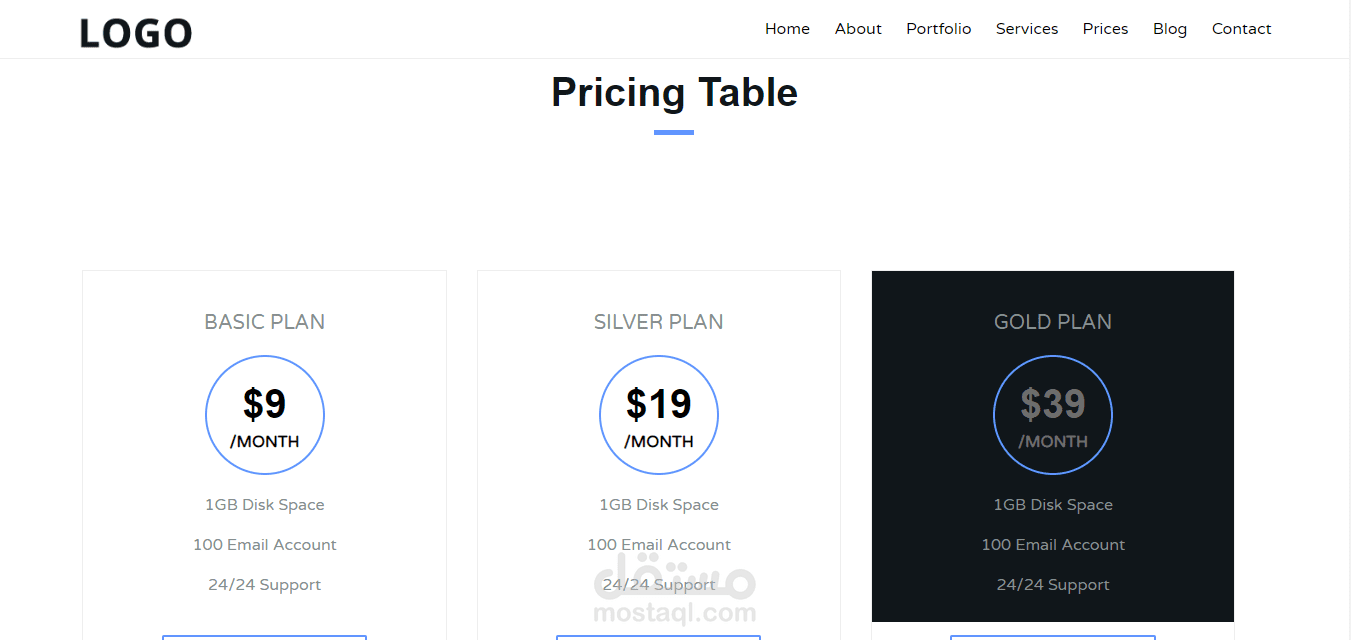Click the Contact link in the navbar
The image size is (1351, 640).
(1241, 29)
